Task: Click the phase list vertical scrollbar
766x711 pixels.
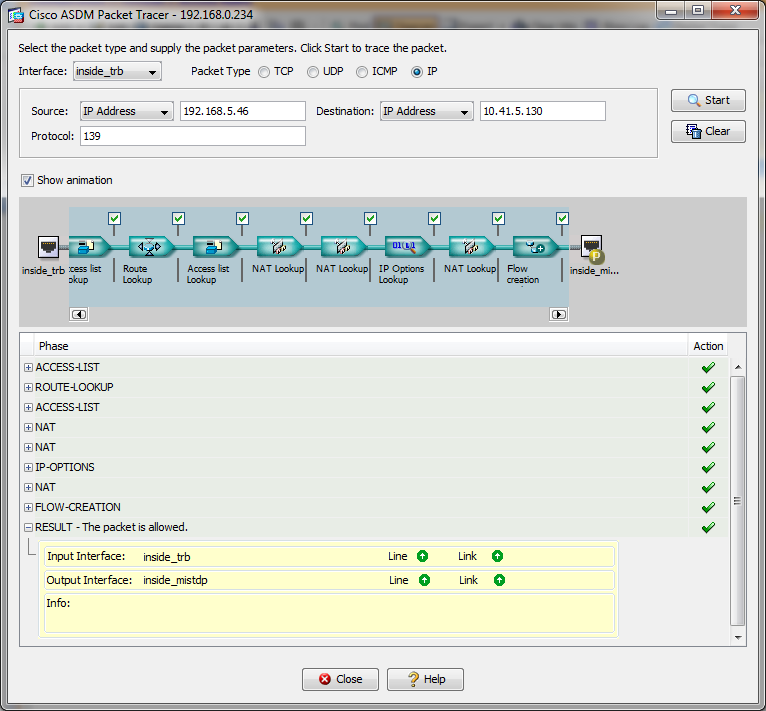Action: point(738,501)
